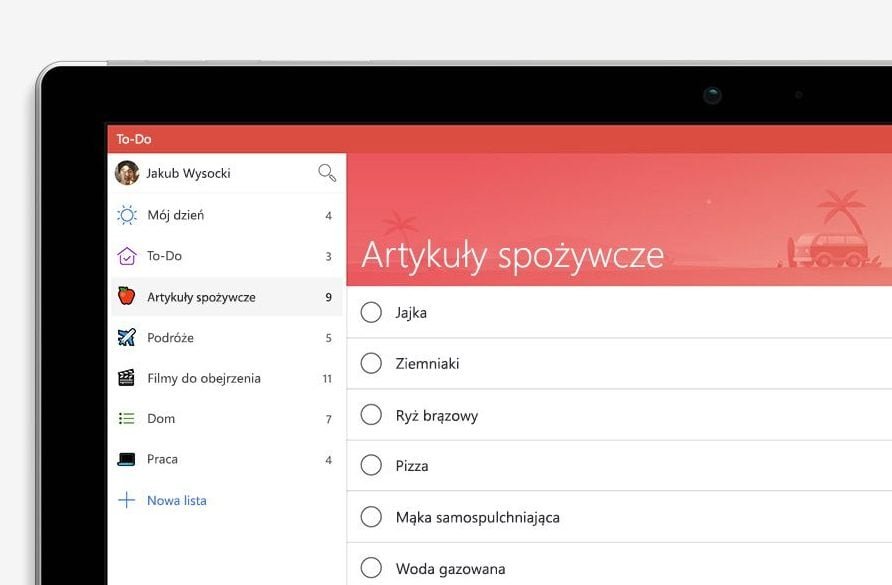Image resolution: width=892 pixels, height=585 pixels.
Task: Click the count 5 beside Podróże
Action: click(328, 338)
